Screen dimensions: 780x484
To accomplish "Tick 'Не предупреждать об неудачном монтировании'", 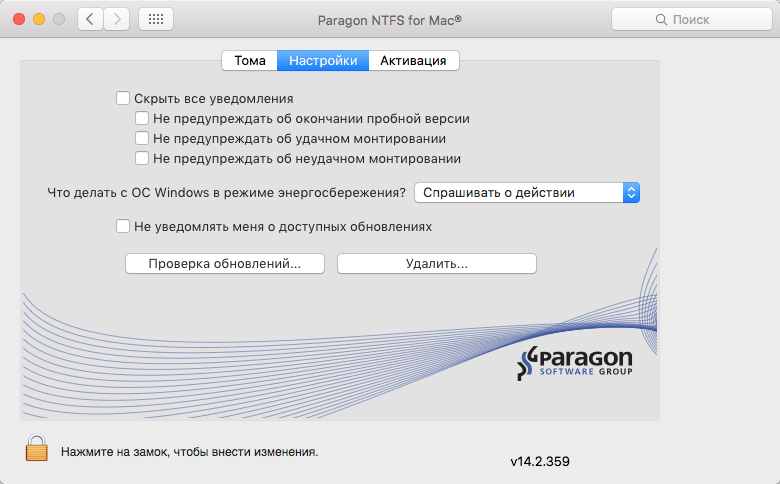I will click(x=142, y=158).
